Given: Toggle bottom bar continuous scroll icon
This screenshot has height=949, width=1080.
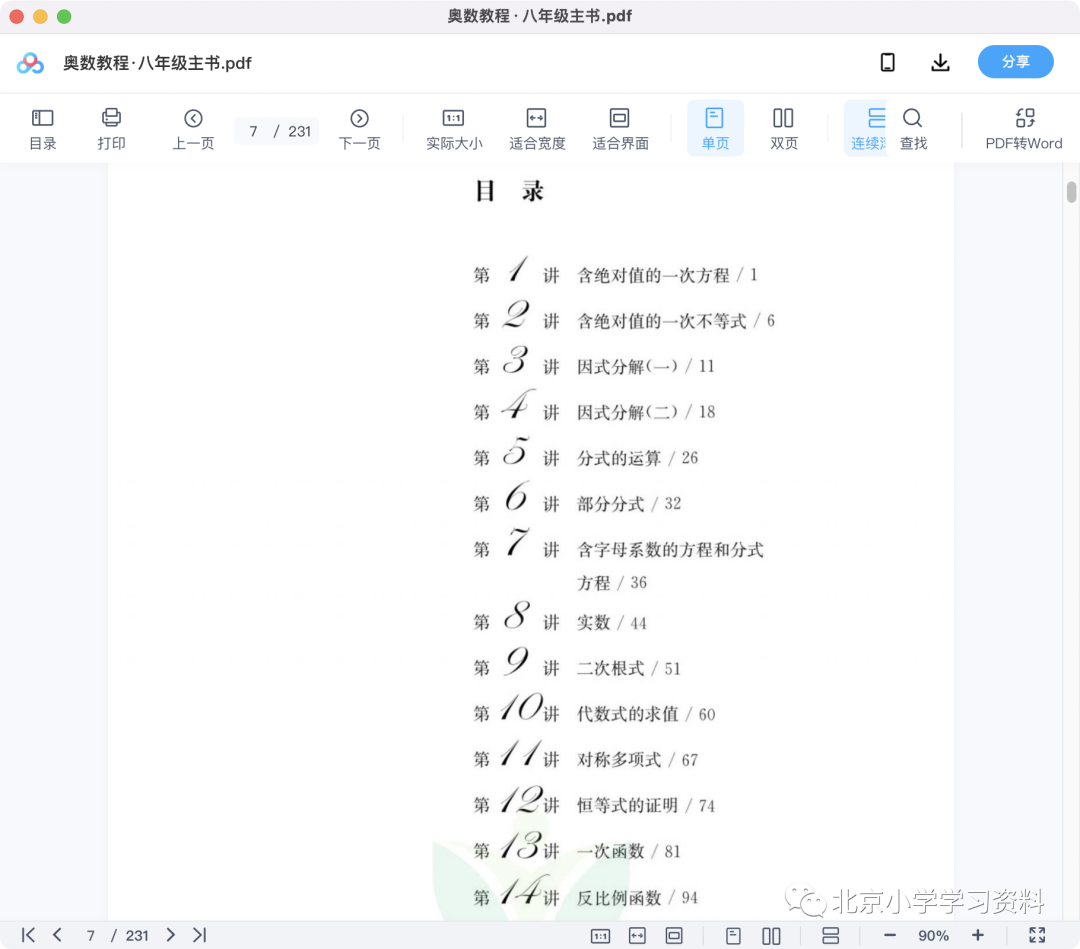Looking at the screenshot, I should 831,935.
